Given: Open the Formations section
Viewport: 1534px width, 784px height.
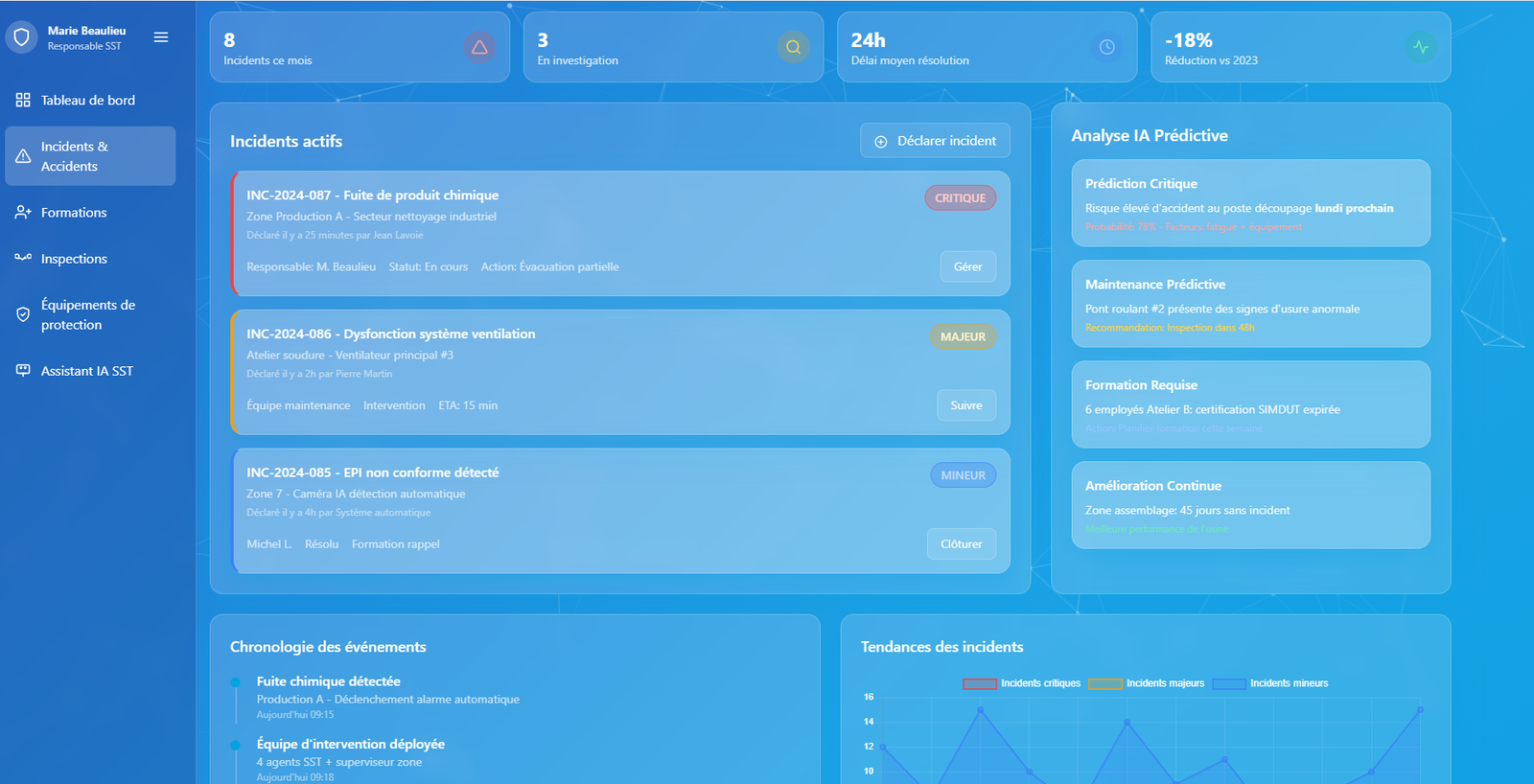Looking at the screenshot, I should (x=74, y=213).
